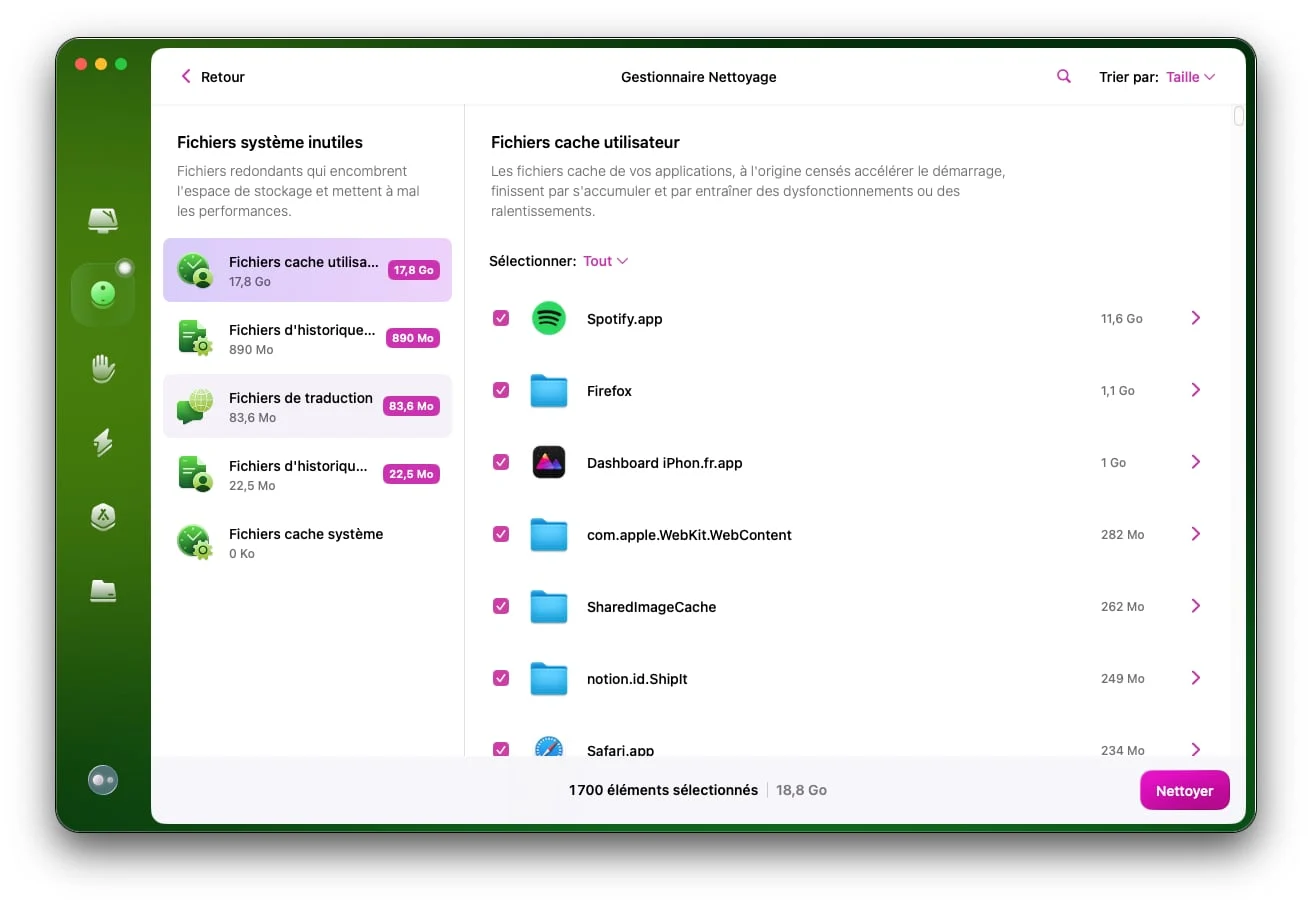This screenshot has height=906, width=1312.
Task: Open the Sélectionner Tout dropdown
Action: click(605, 261)
